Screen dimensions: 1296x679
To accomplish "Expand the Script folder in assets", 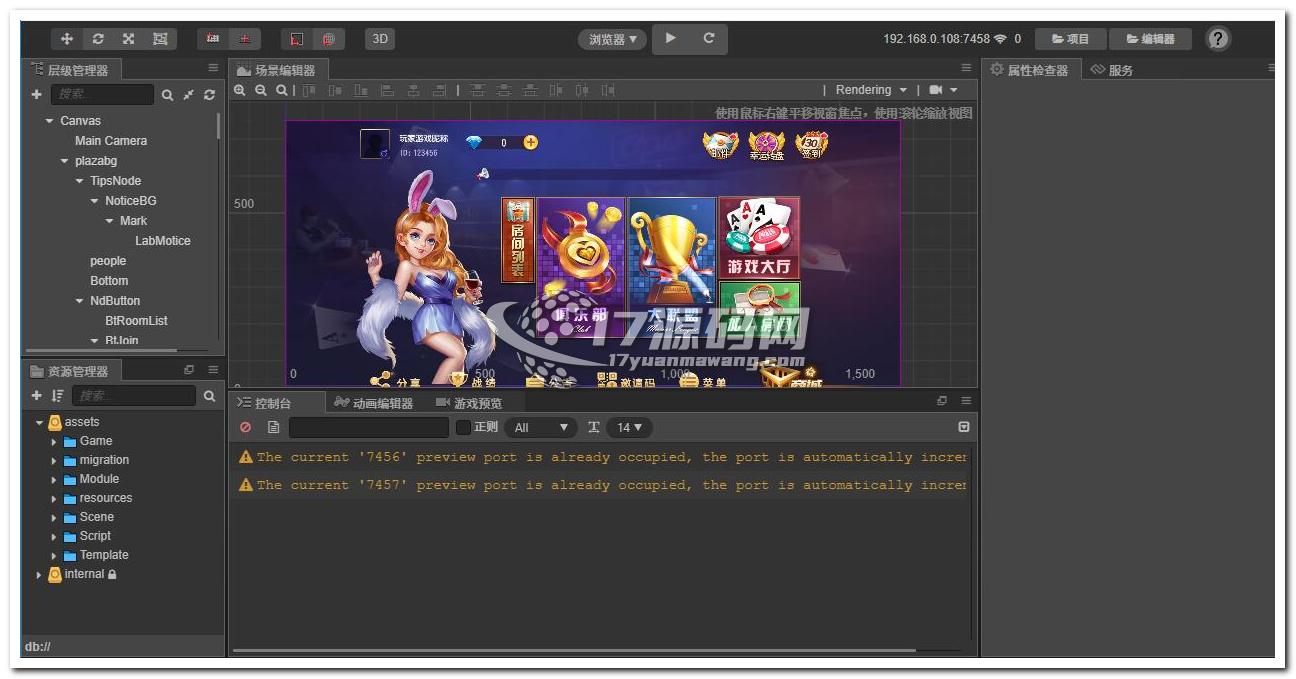I will point(54,536).
